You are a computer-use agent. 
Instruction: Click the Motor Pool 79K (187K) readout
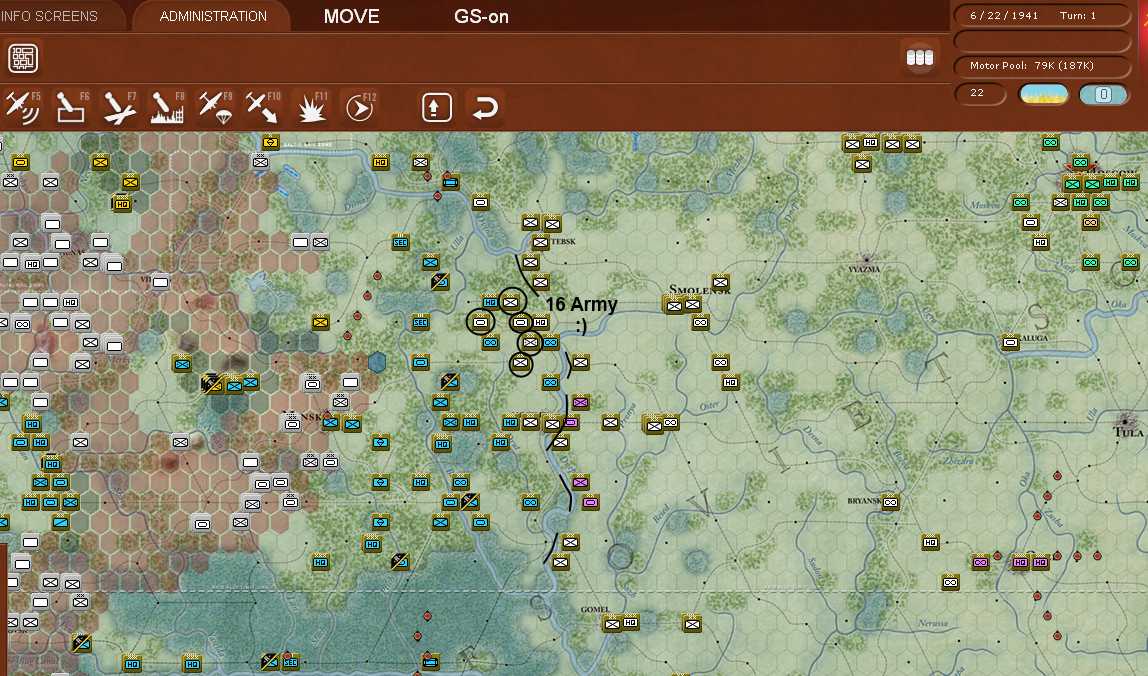[1043, 65]
